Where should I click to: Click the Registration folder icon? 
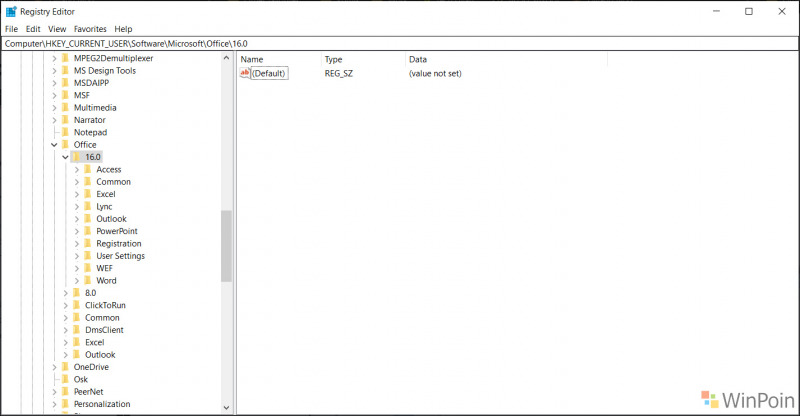point(88,243)
